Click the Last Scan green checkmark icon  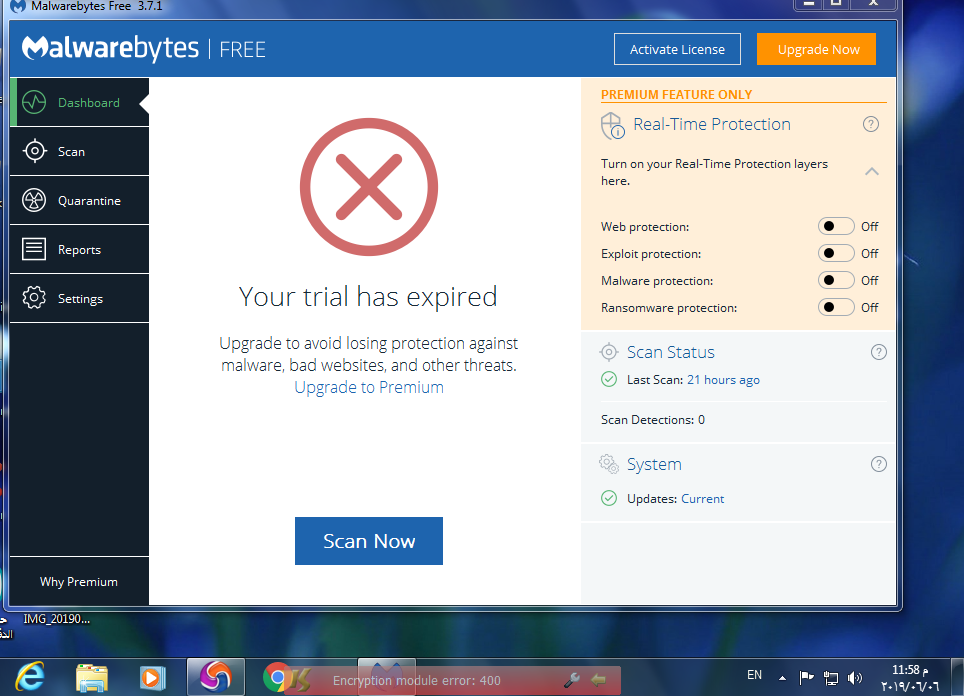tap(609, 379)
